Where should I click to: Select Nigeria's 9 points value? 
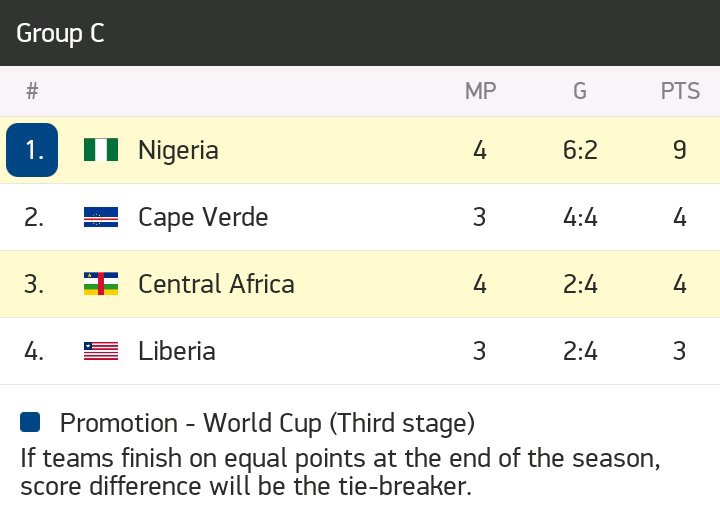(680, 150)
